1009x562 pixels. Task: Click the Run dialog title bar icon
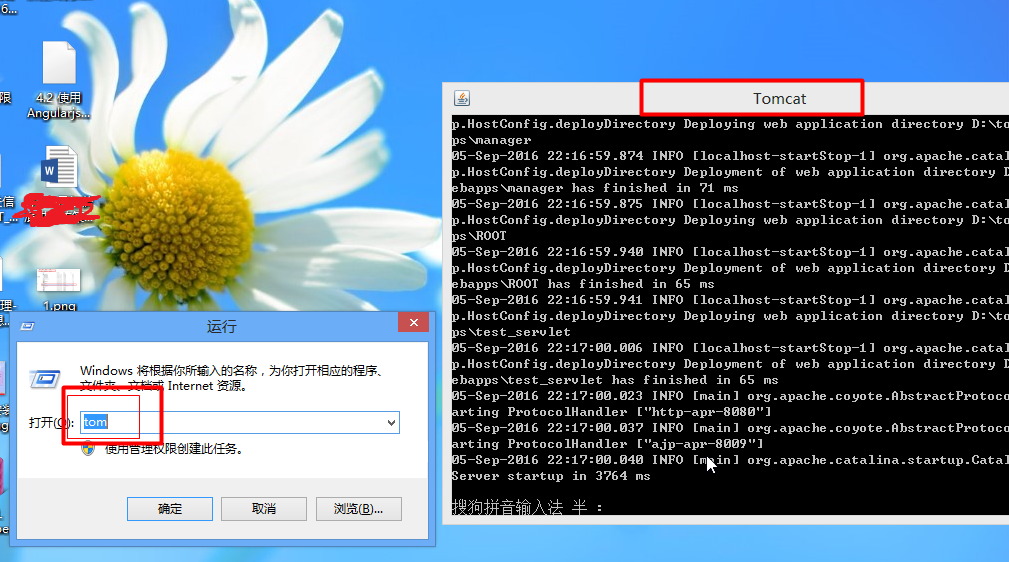[x=27, y=326]
